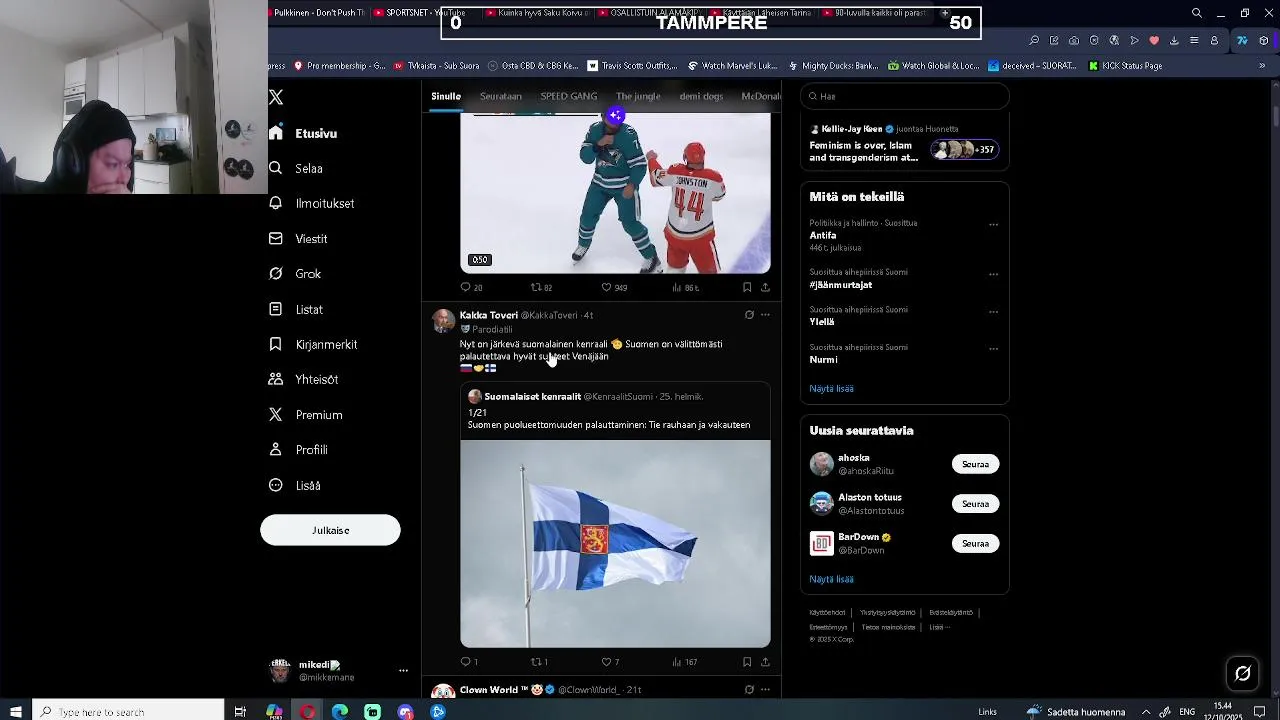Click the taskbar search box
The width and height of the screenshot is (1280, 720).
click(x=128, y=712)
